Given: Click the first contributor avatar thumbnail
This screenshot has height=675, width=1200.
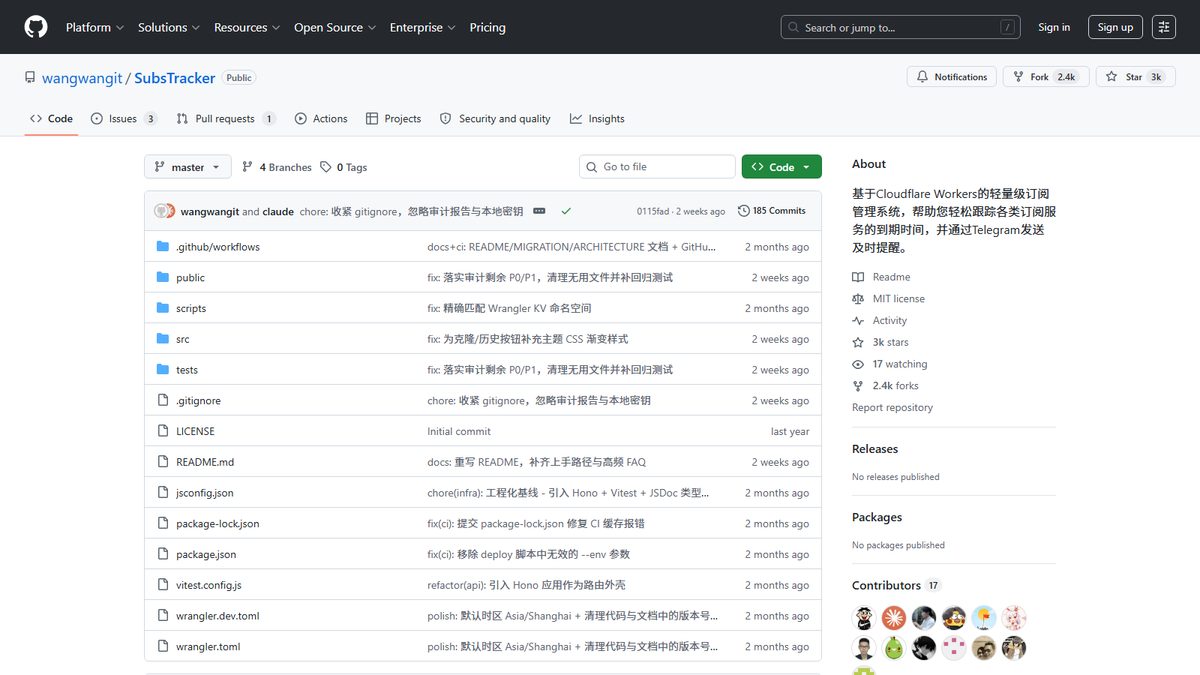Looking at the screenshot, I should click(864, 617).
